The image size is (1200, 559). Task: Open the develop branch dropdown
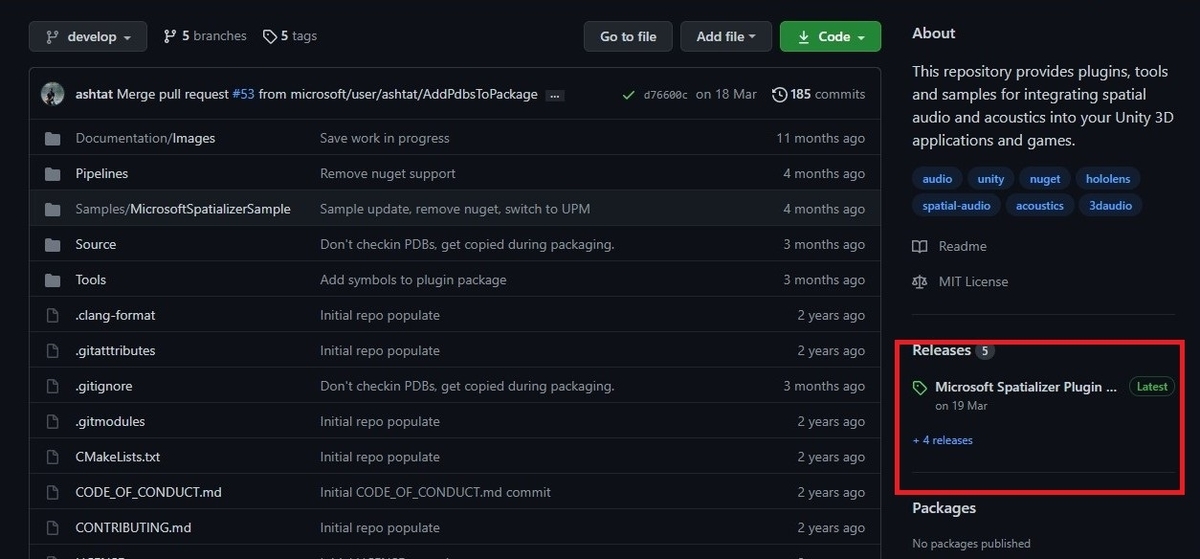pyautogui.click(x=88, y=37)
